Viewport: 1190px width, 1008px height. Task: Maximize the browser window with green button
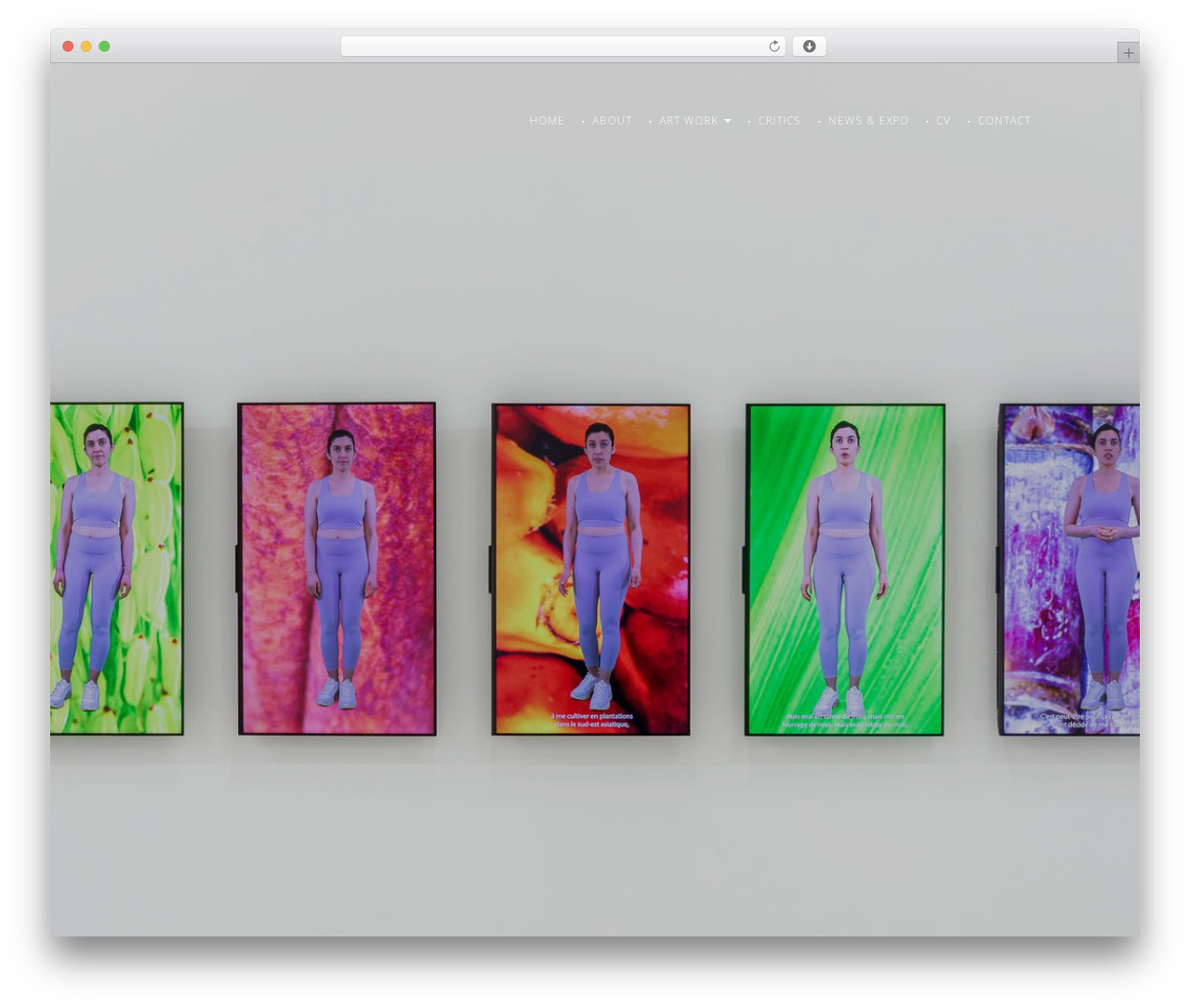pos(104,46)
